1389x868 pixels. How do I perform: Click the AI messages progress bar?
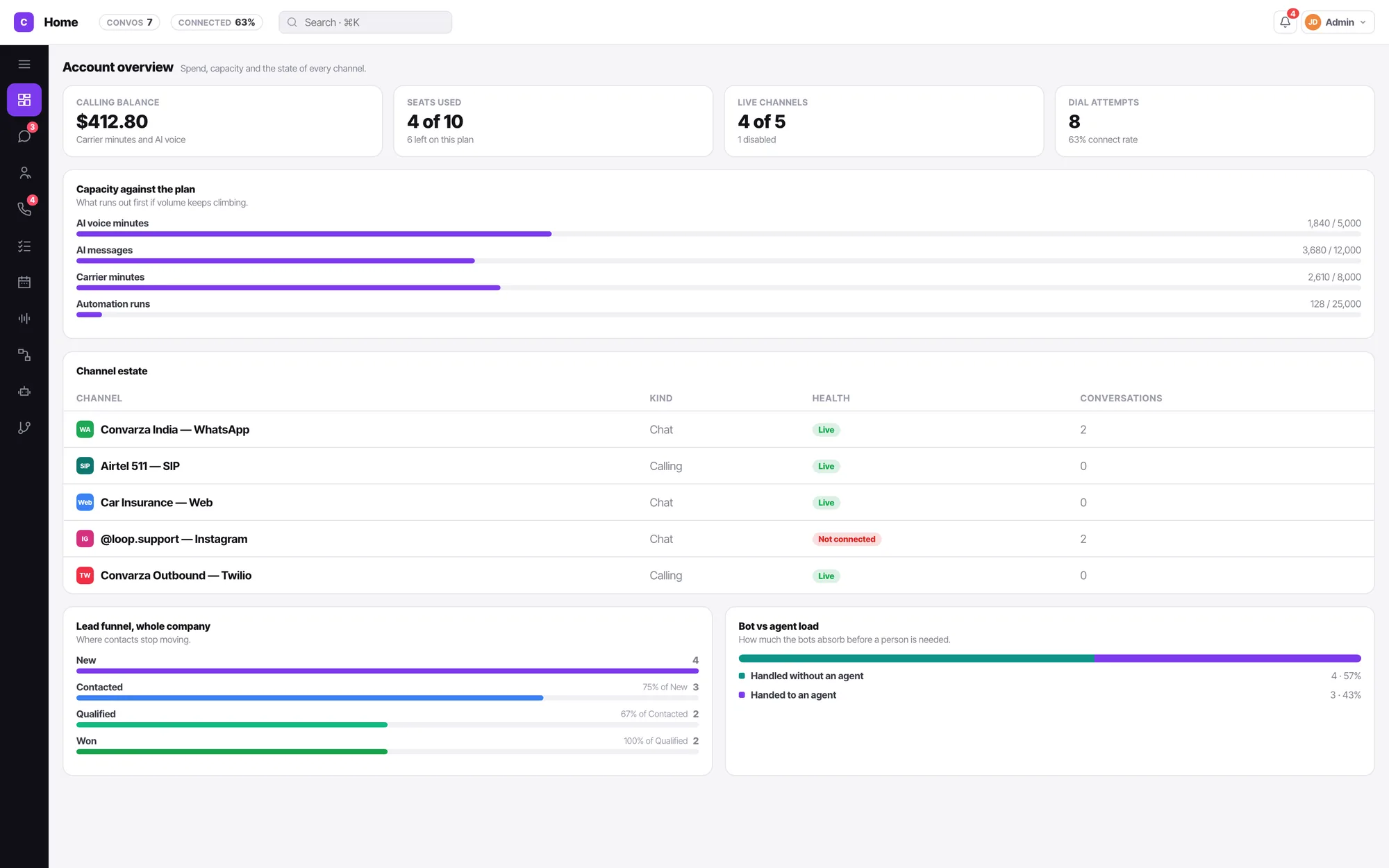click(719, 261)
